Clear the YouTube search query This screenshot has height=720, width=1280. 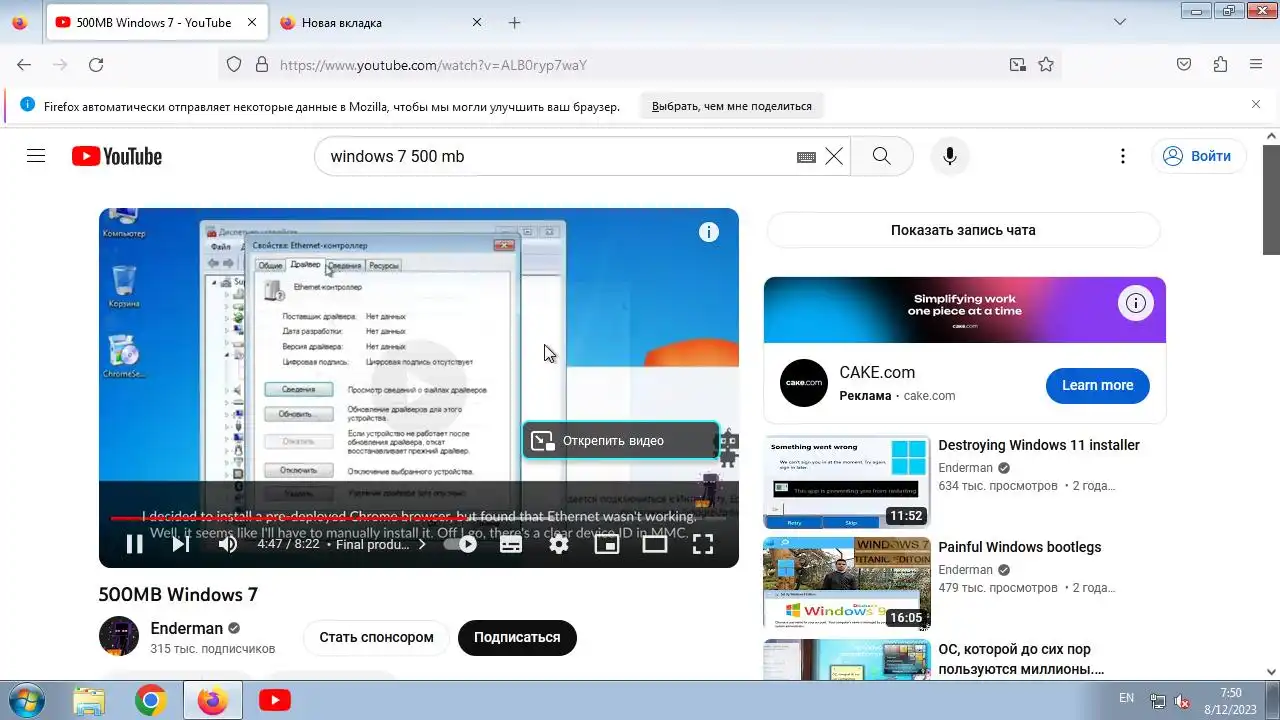[x=834, y=156]
